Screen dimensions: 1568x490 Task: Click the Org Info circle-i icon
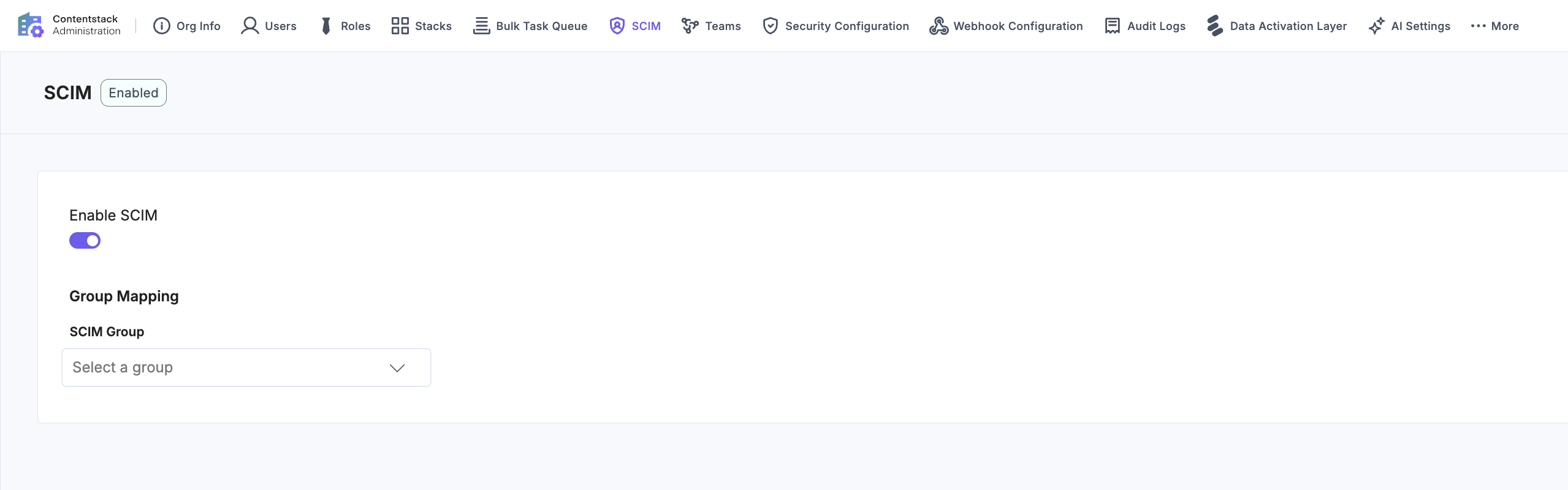click(162, 26)
